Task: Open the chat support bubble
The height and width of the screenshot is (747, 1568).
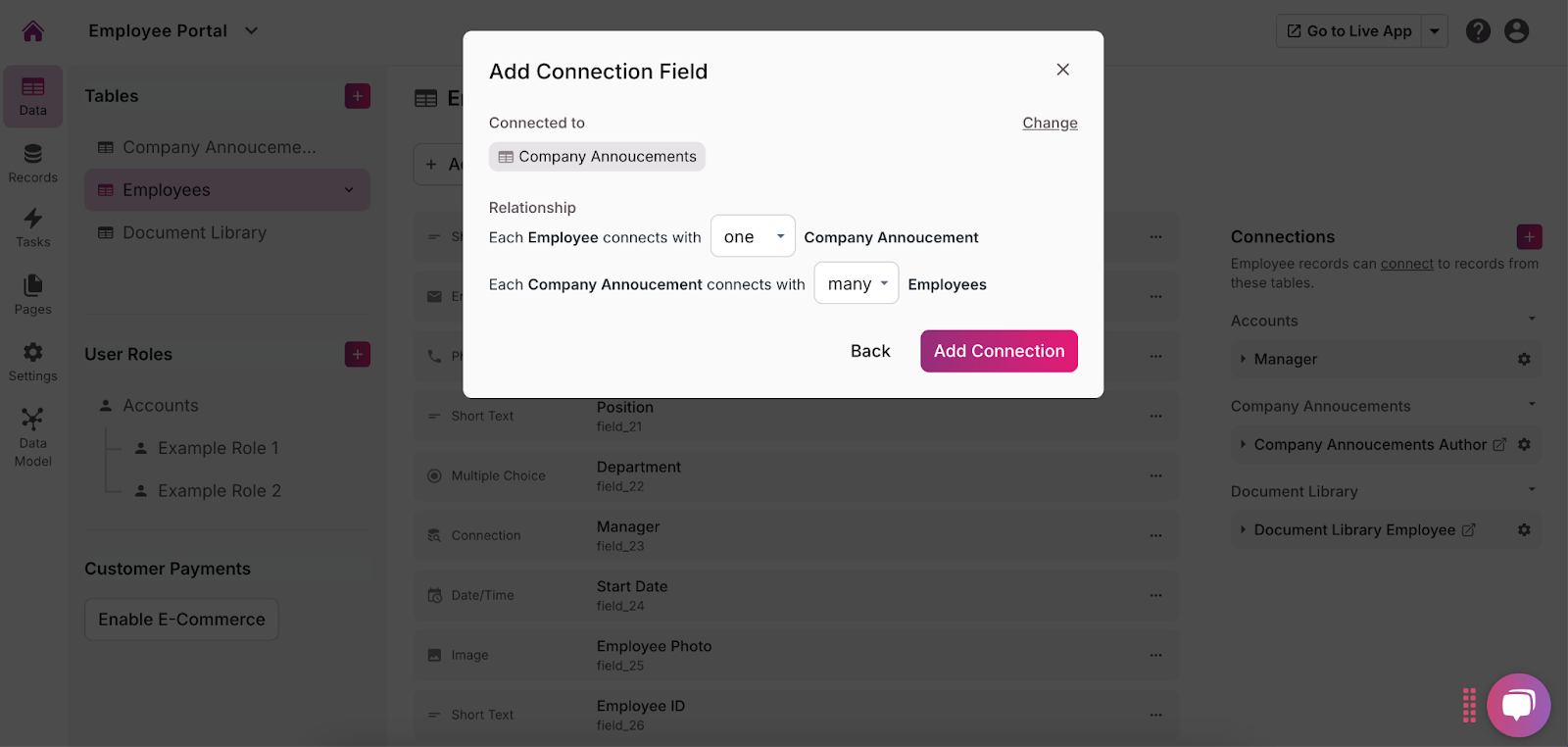Action: [x=1518, y=705]
